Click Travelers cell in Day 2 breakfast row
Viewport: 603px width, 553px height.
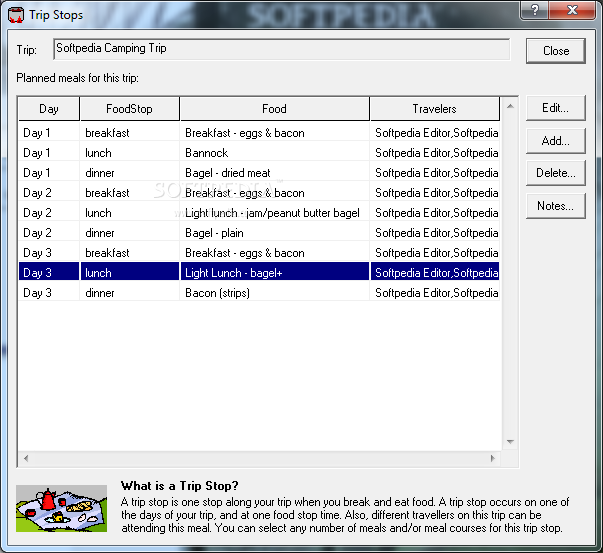pyautogui.click(x=435, y=193)
